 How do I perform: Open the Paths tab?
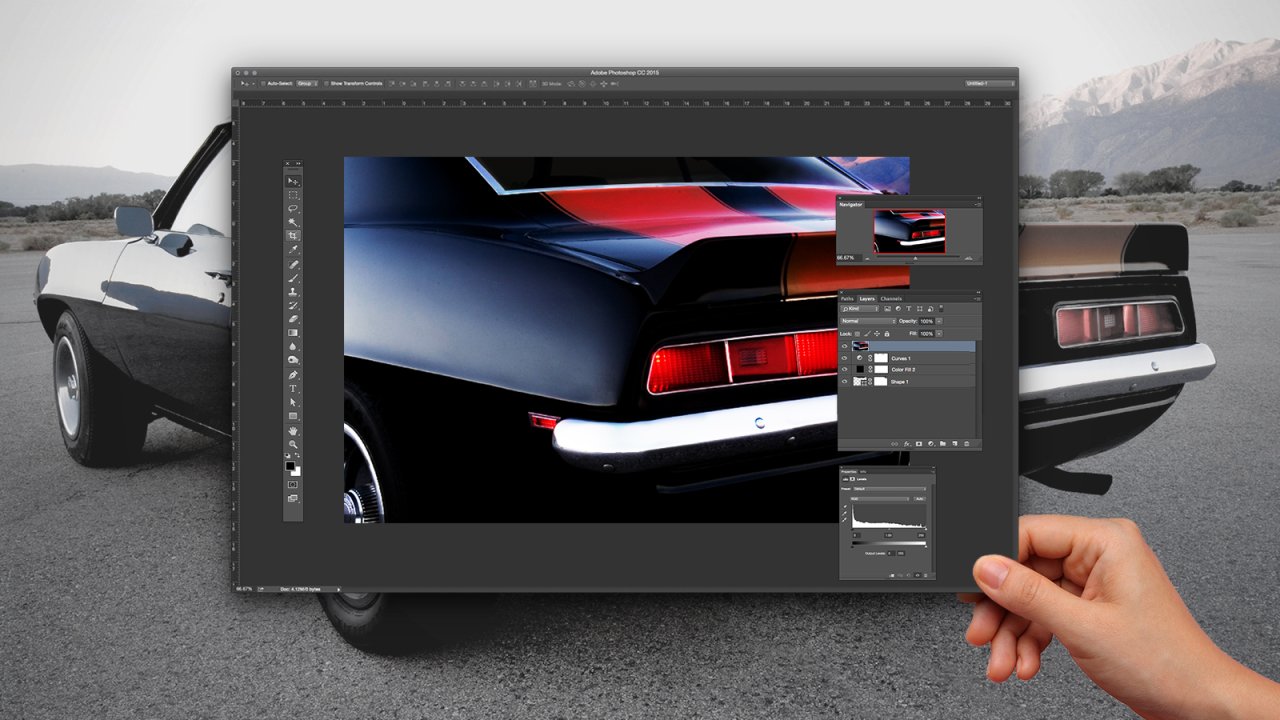click(849, 299)
